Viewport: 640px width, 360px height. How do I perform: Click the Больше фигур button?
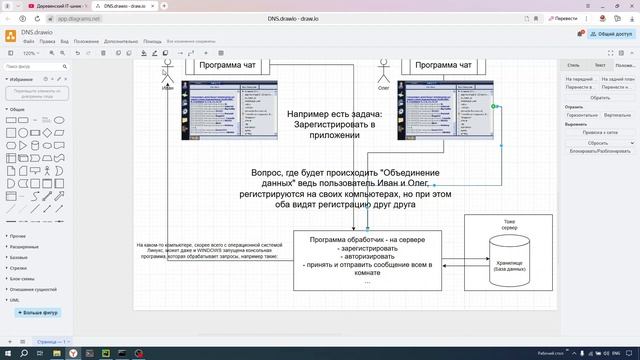pyautogui.click(x=38, y=313)
